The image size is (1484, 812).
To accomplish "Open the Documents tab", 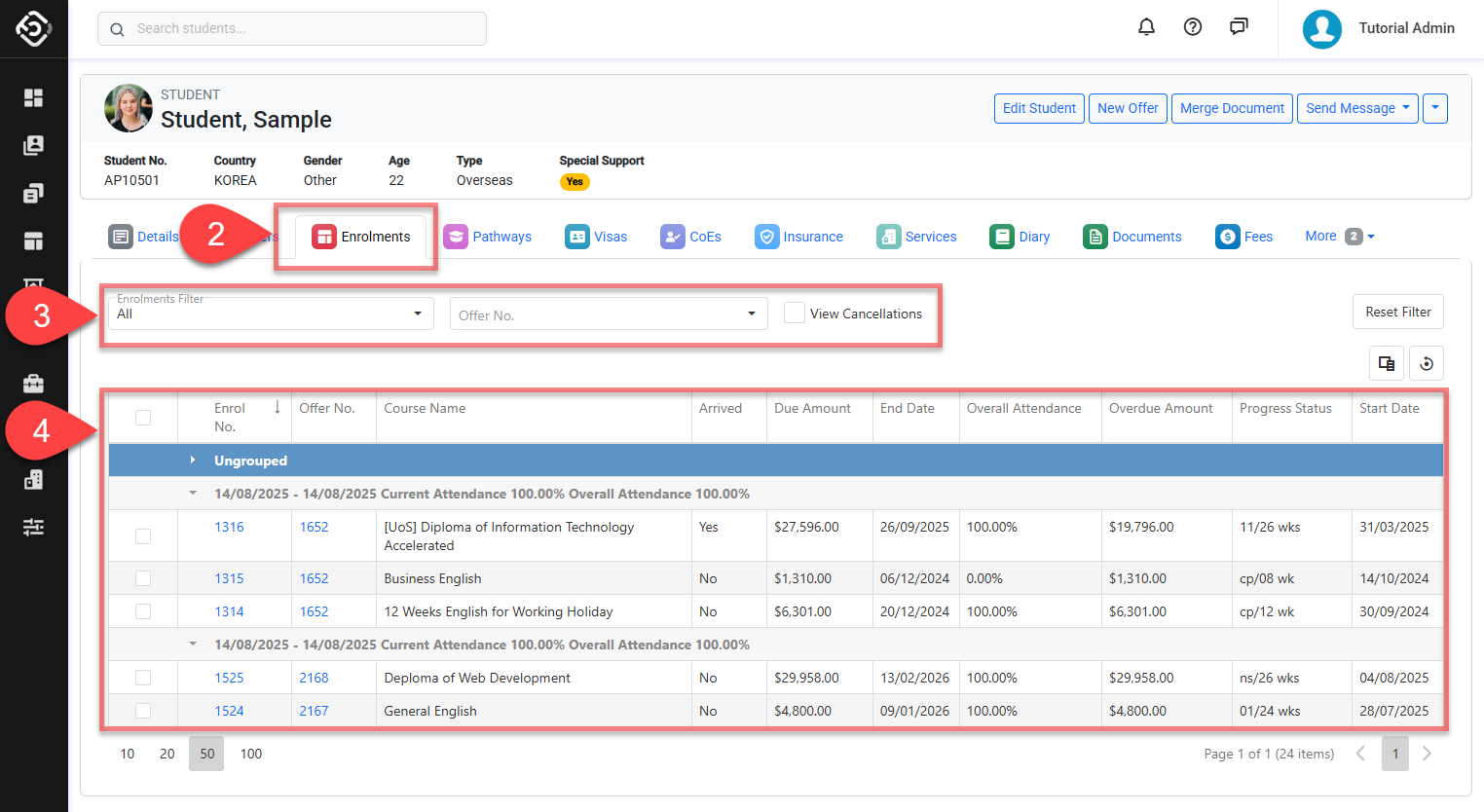I will [1132, 237].
